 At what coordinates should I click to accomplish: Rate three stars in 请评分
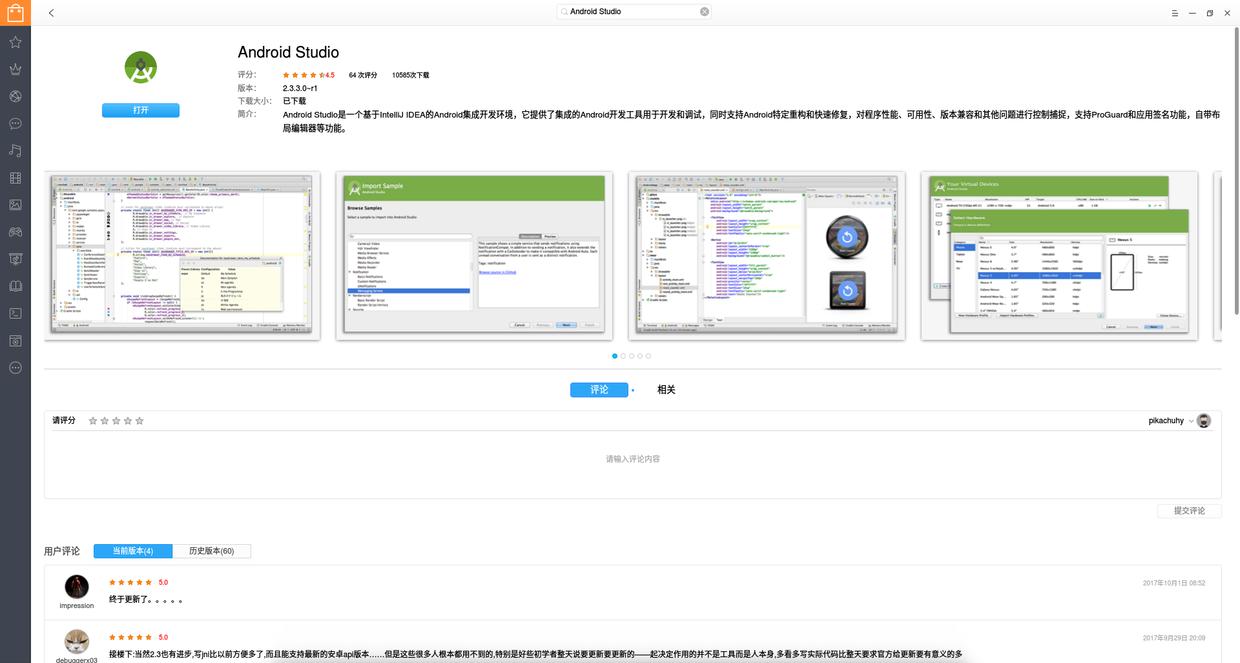tap(116, 421)
